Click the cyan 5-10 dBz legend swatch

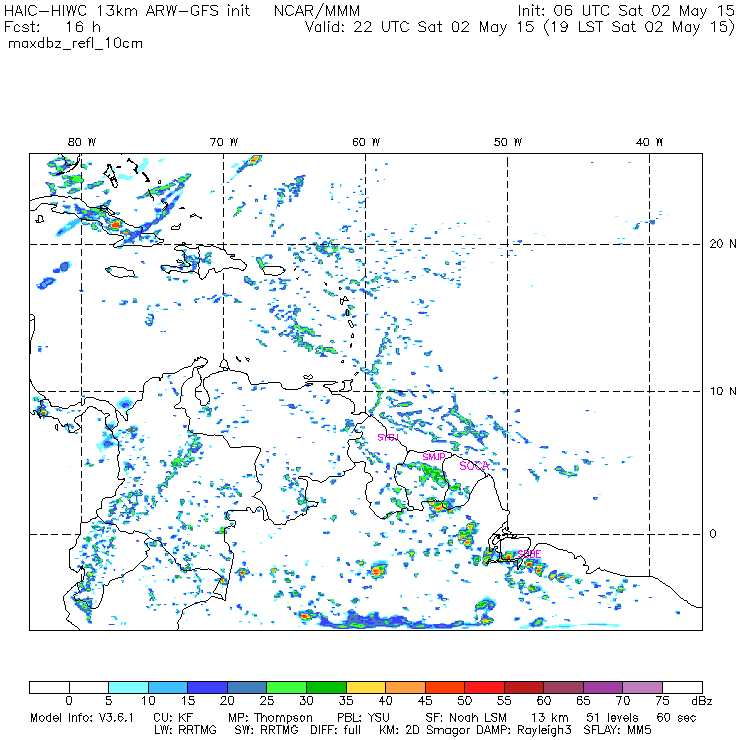tap(128, 687)
